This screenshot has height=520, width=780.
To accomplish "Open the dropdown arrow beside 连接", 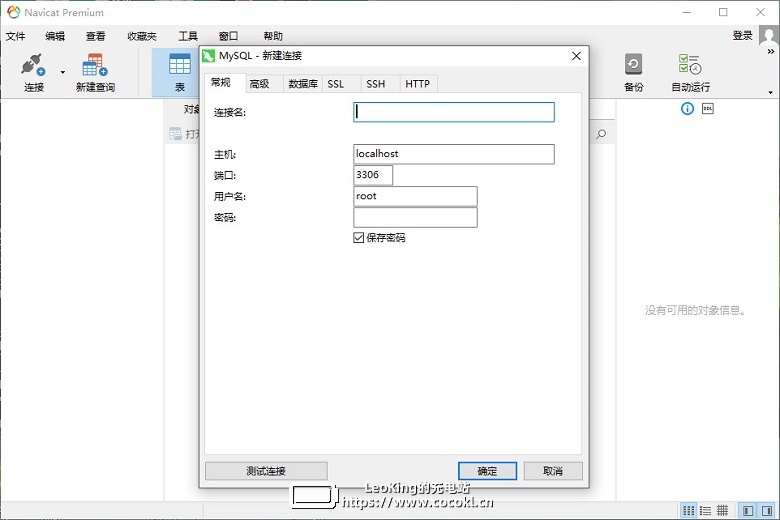I will coord(63,73).
